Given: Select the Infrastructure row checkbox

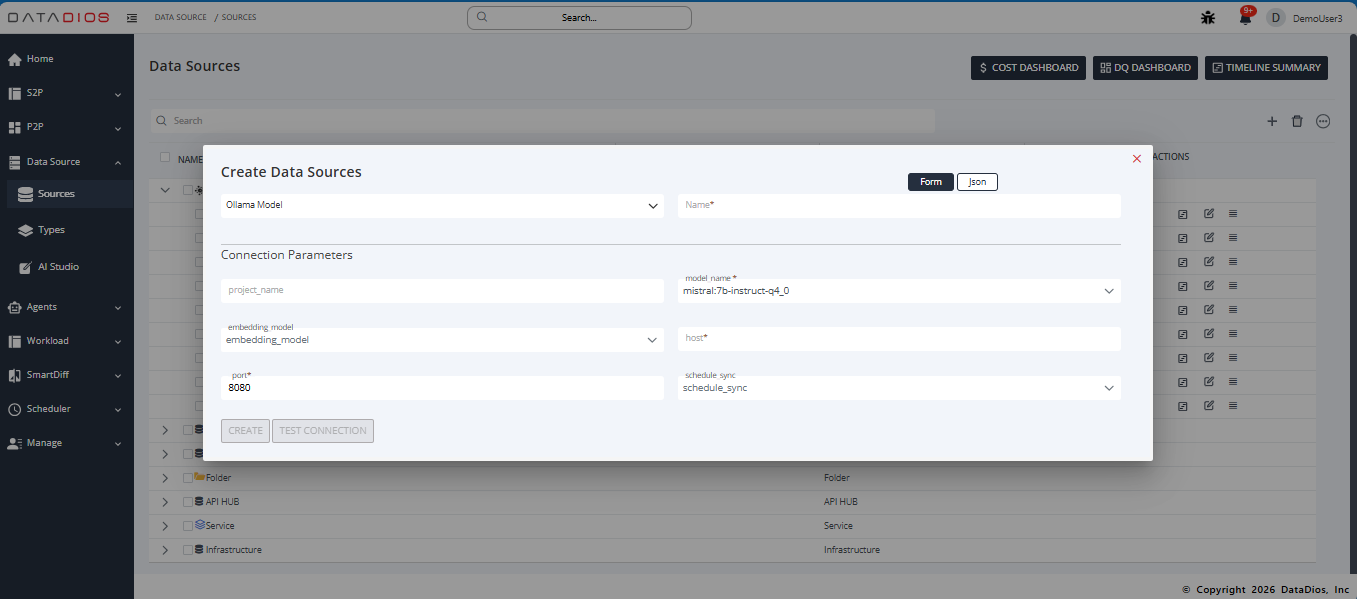Looking at the screenshot, I should click(x=188, y=550).
